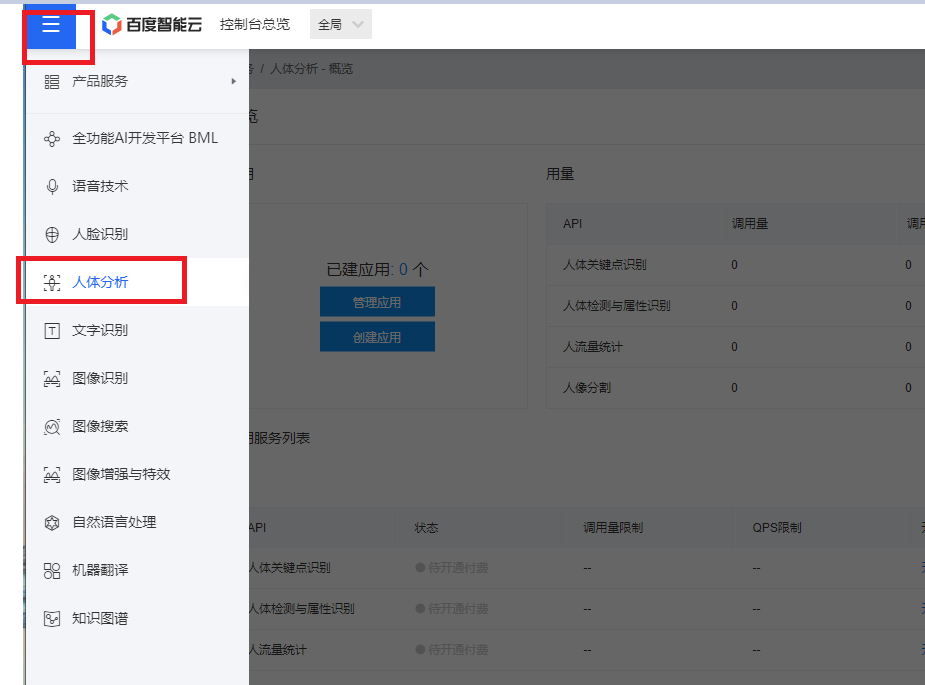The image size is (925, 685).
Task: Click 人体检测与属性识别 in usage table
Action: tap(616, 306)
